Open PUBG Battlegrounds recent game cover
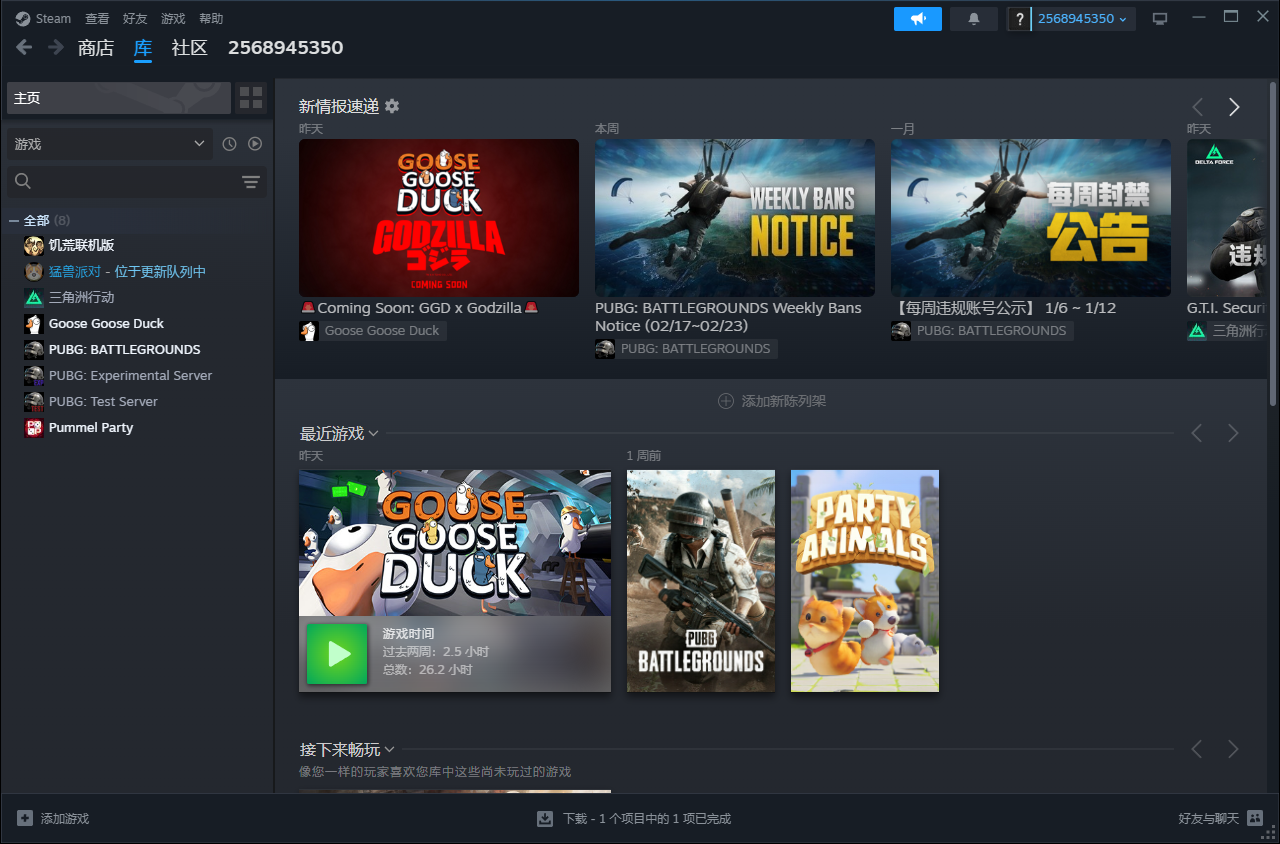This screenshot has width=1280, height=844. (701, 581)
